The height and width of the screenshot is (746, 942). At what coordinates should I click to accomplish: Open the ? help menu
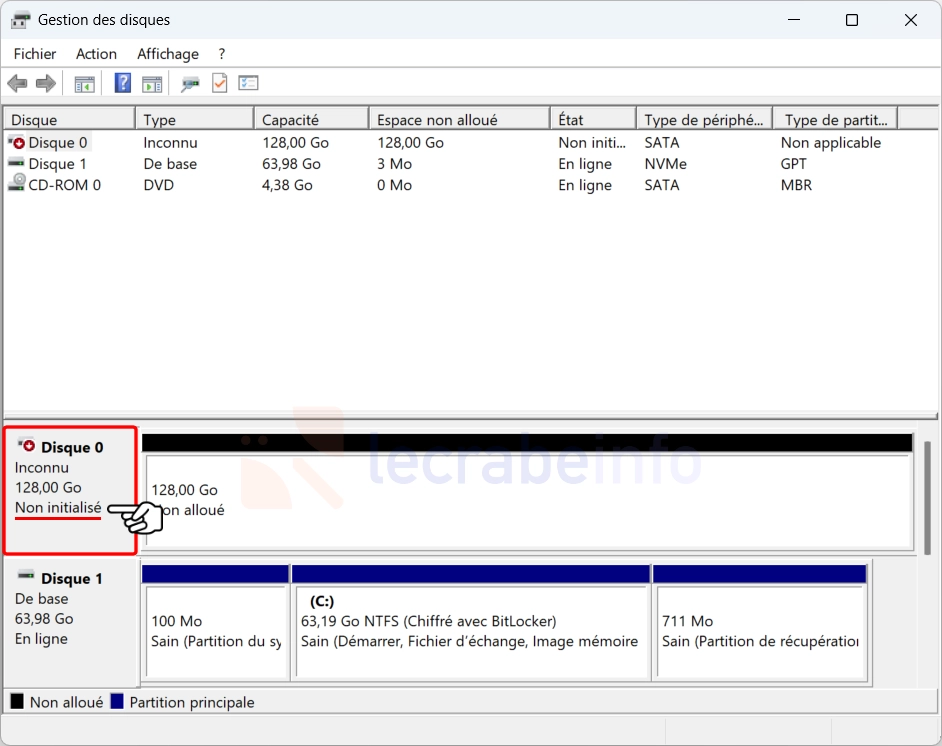point(222,54)
